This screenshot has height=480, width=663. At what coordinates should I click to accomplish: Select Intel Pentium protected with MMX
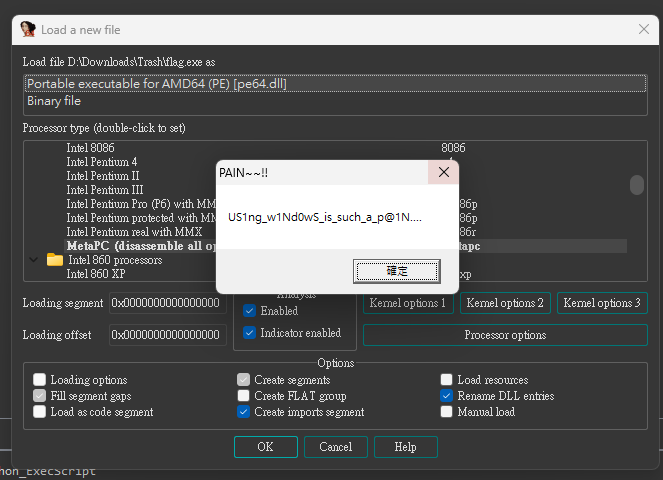coord(141,218)
